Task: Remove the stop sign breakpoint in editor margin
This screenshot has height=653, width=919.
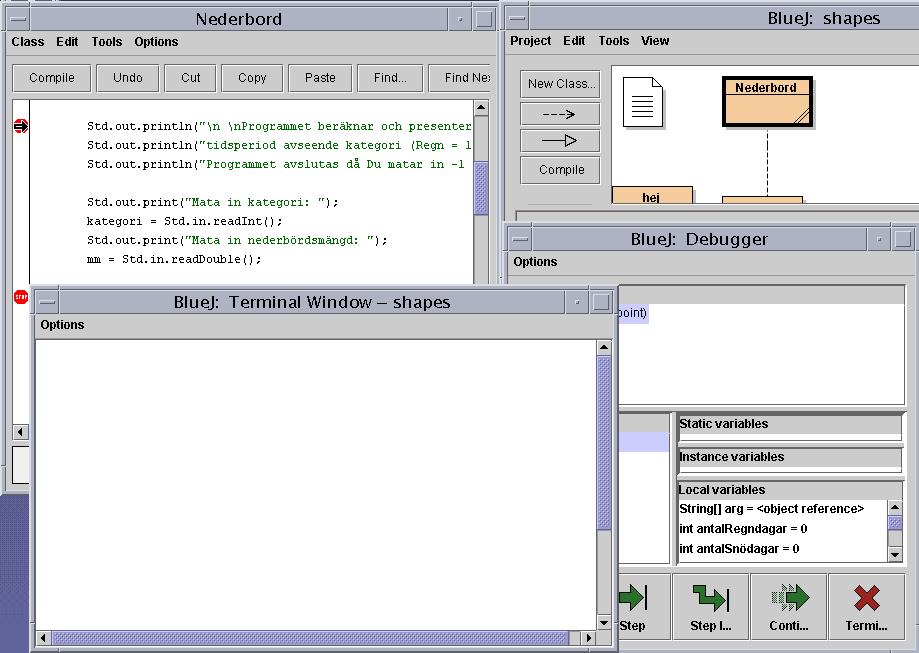Action: click(21, 297)
